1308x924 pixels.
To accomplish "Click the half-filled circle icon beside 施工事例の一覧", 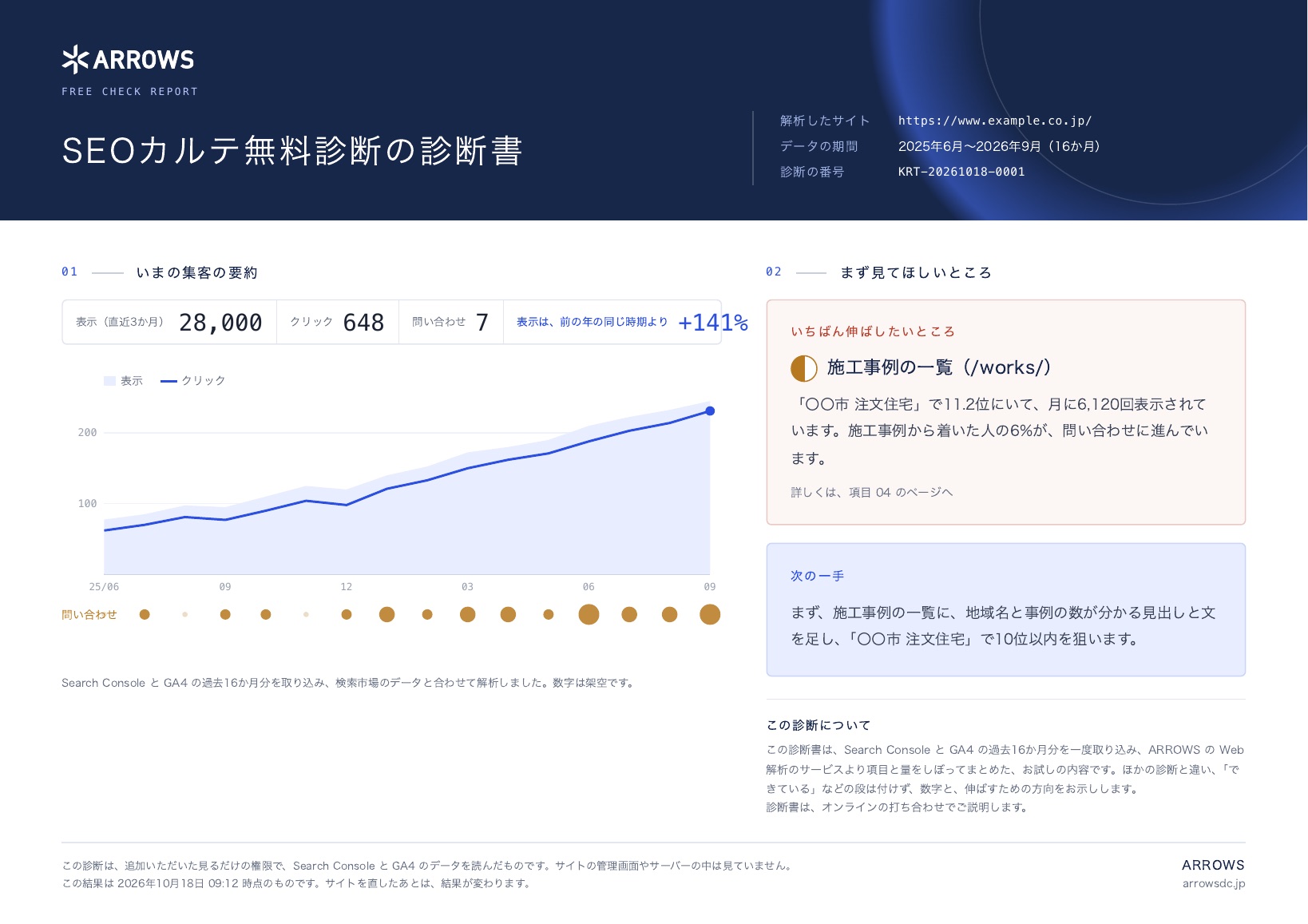I will pos(804,369).
